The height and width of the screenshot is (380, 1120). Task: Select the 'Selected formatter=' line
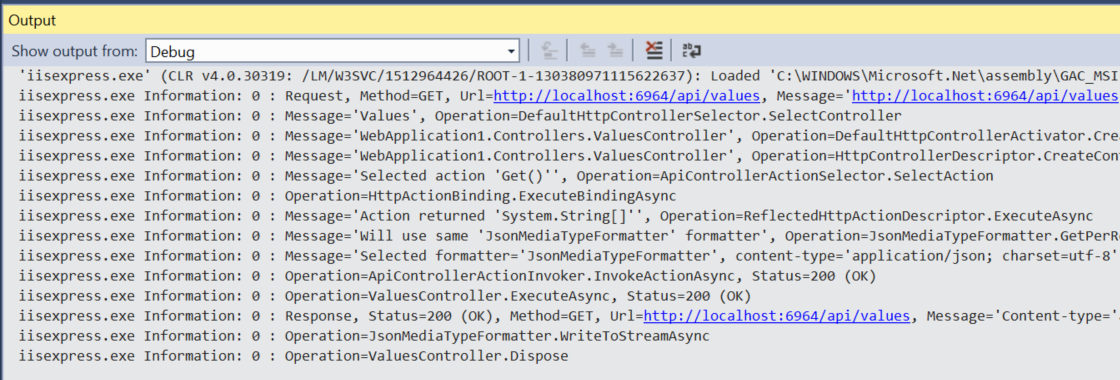click(x=569, y=255)
